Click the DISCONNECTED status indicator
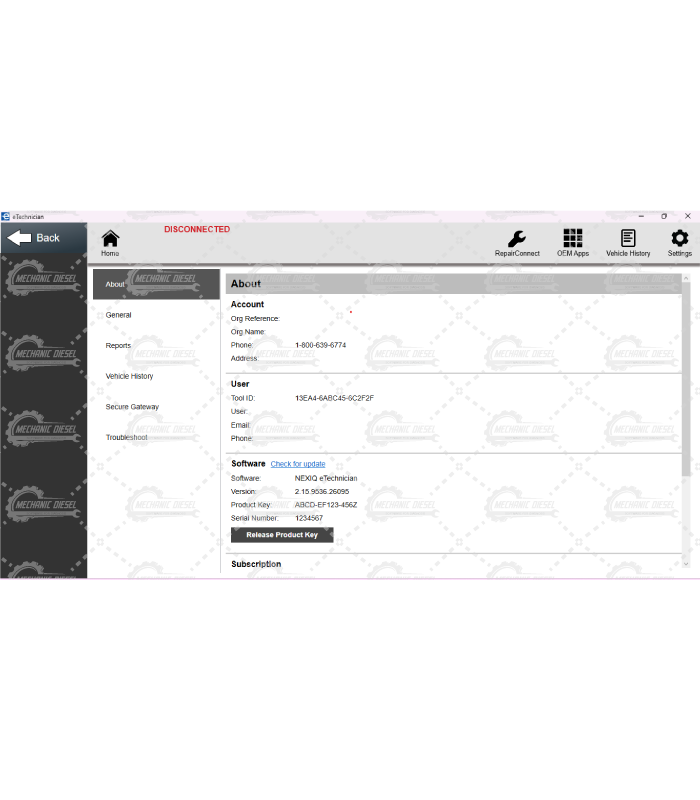This screenshot has height=800, width=700. [x=197, y=229]
